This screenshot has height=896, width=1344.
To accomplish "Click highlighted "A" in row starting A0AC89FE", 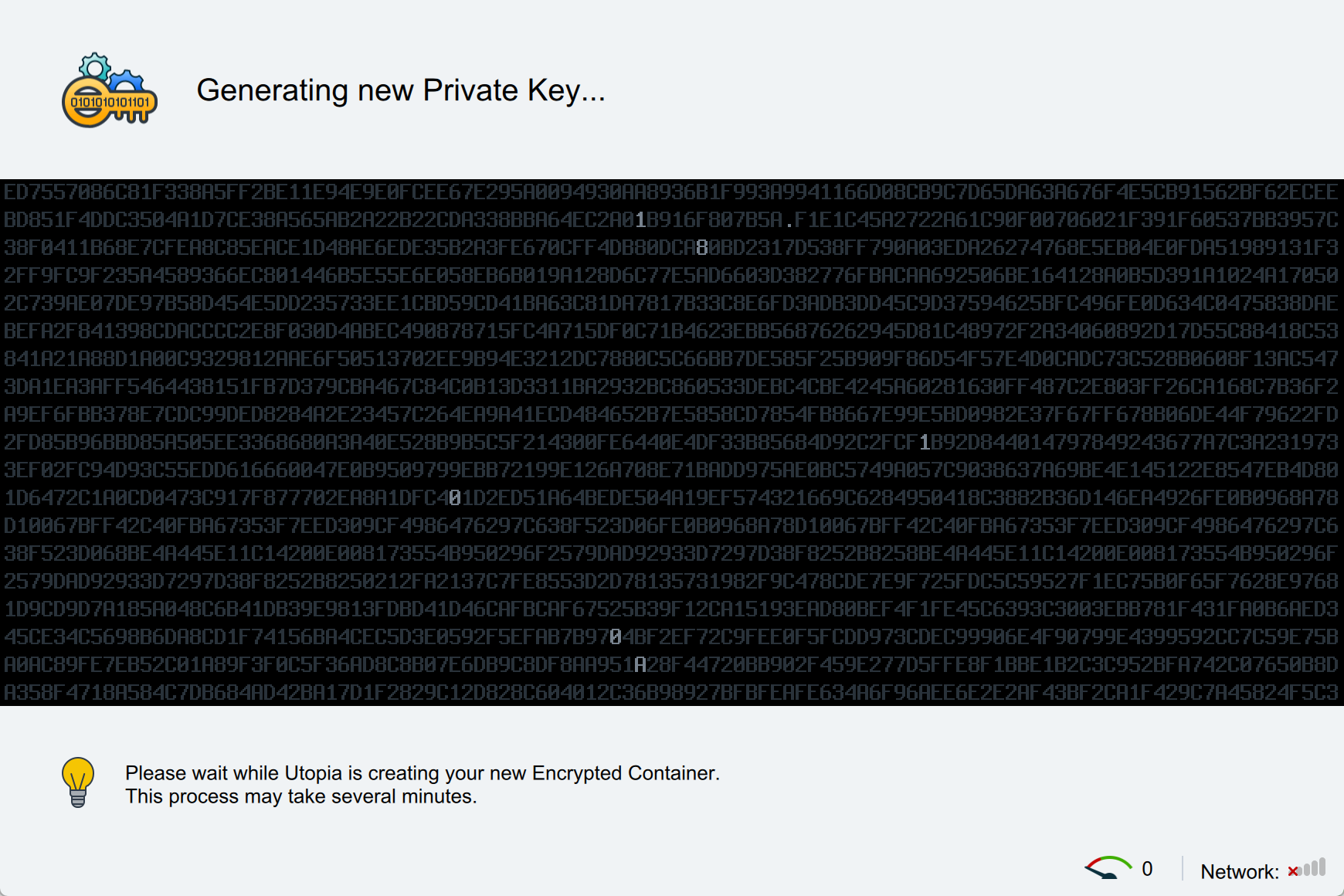I will coord(640,665).
